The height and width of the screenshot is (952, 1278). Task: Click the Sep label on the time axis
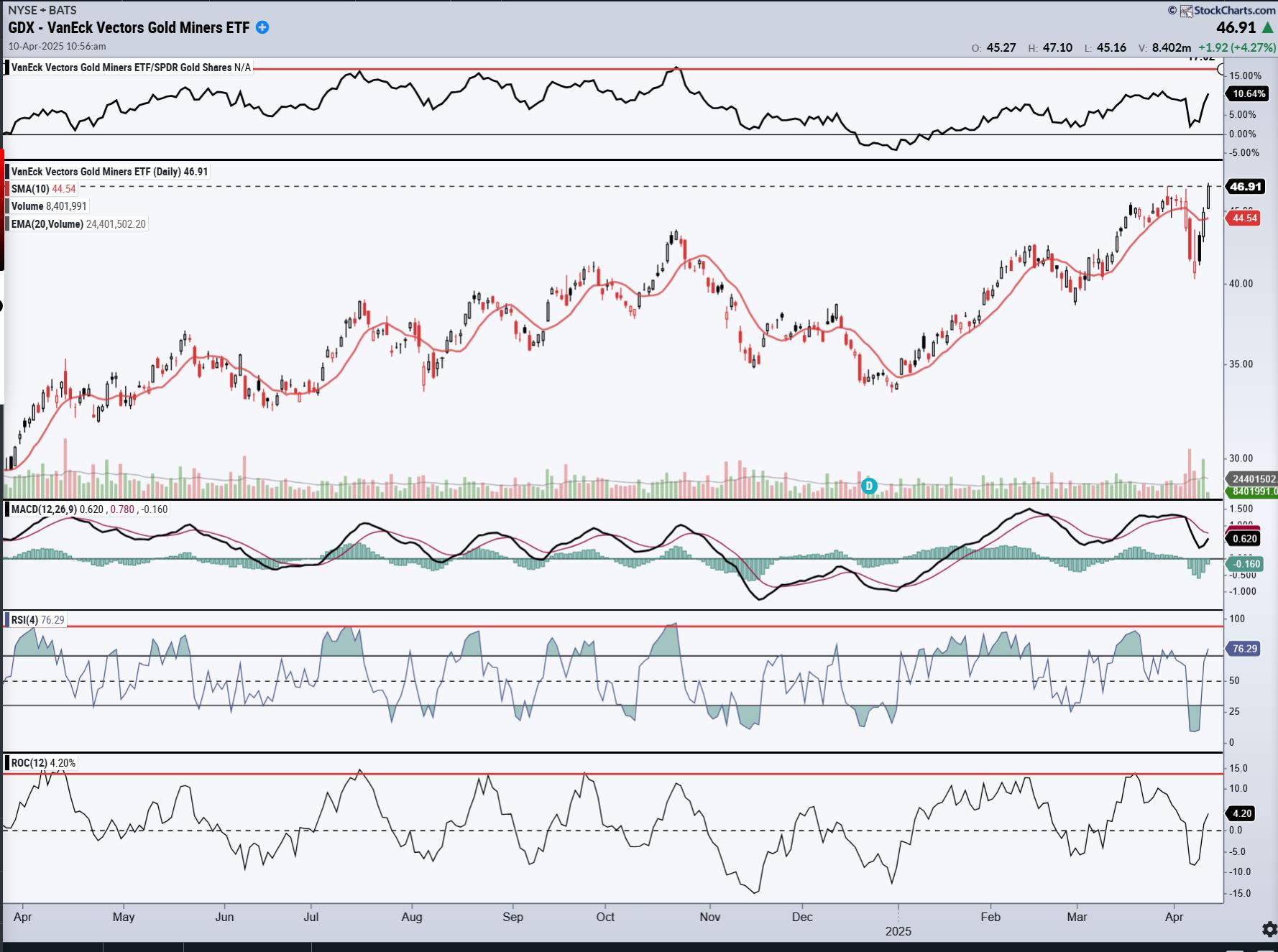coord(512,917)
